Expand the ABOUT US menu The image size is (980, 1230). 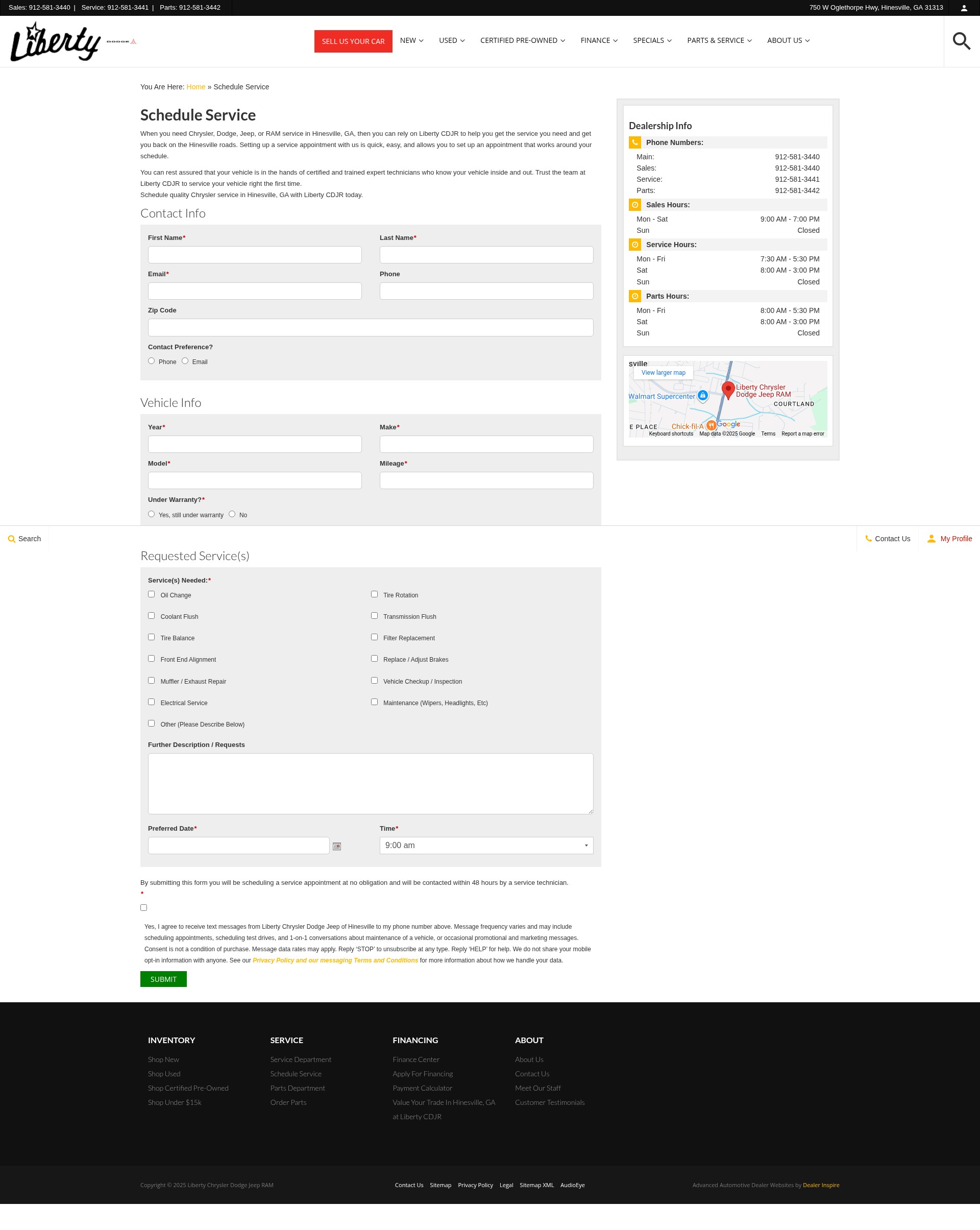click(x=788, y=40)
